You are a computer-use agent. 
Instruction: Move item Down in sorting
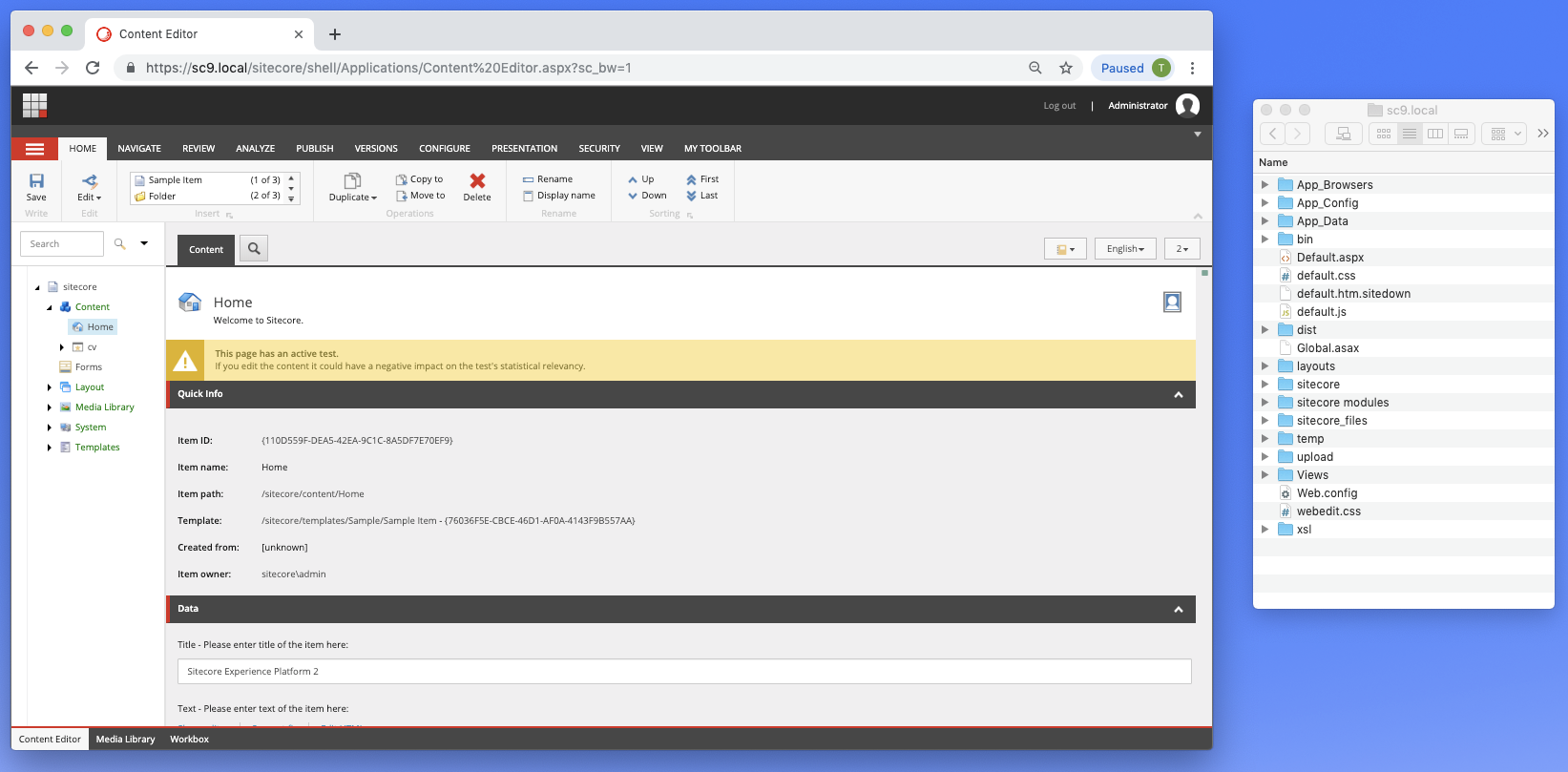click(x=647, y=196)
